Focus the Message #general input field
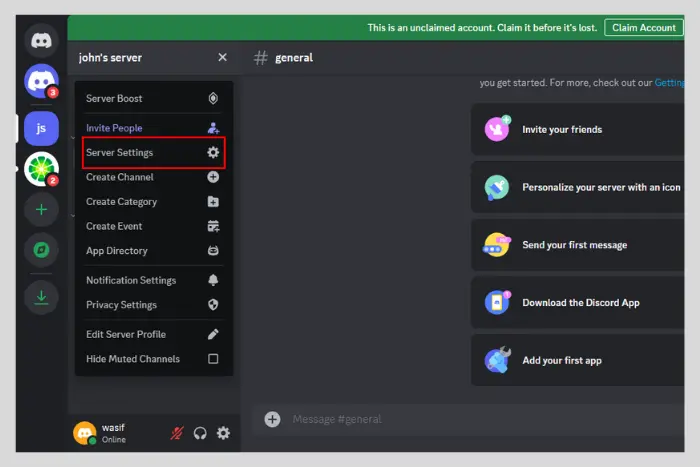Image resolution: width=700 pixels, height=467 pixels. click(x=487, y=419)
